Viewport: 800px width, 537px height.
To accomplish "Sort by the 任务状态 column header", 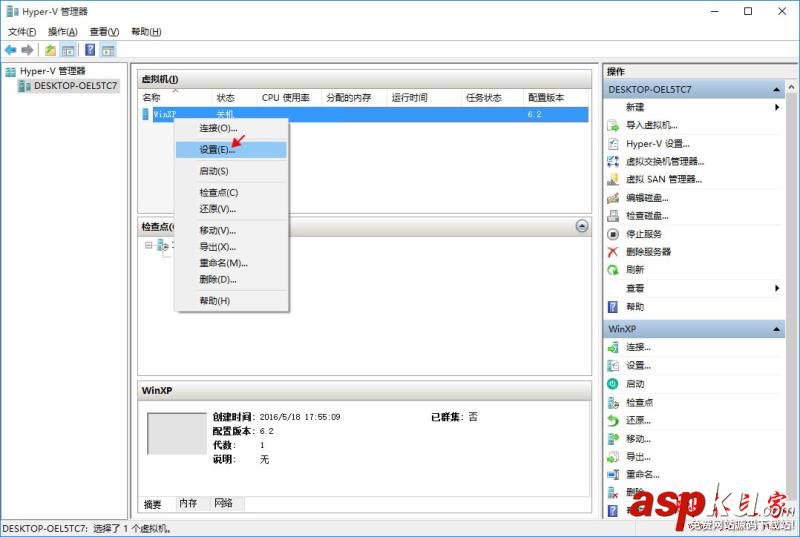I will [x=492, y=97].
